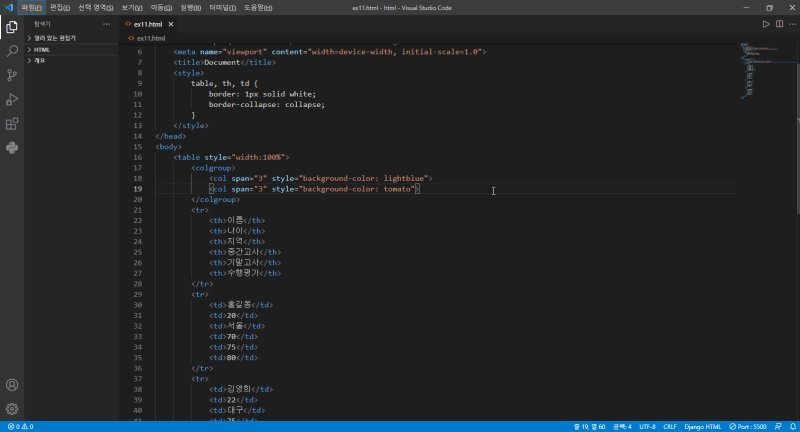Click the ex11.html breadcrumb file icon

pos(131,38)
